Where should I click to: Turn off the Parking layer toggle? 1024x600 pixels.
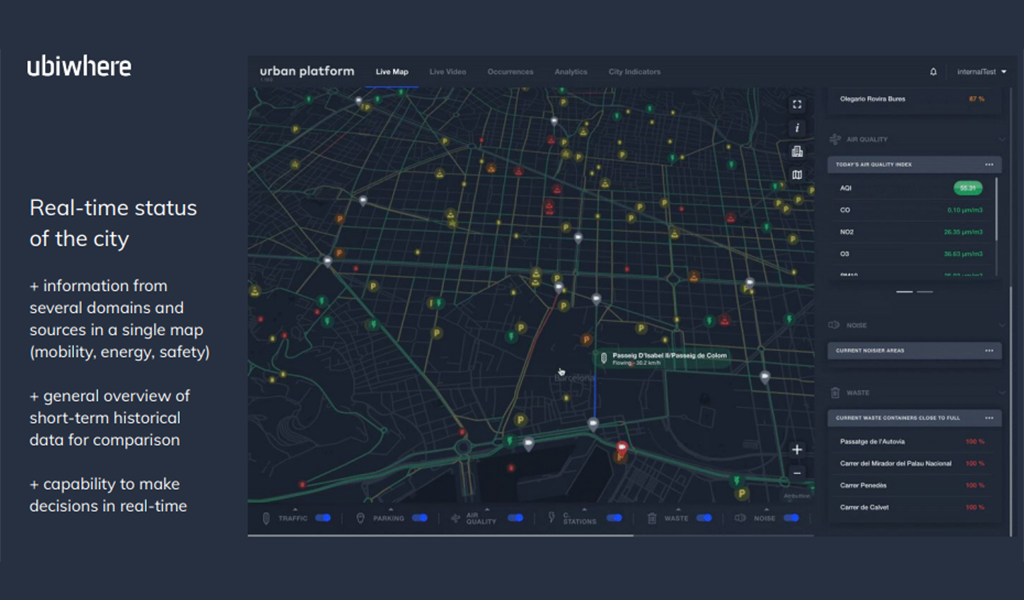[419, 518]
